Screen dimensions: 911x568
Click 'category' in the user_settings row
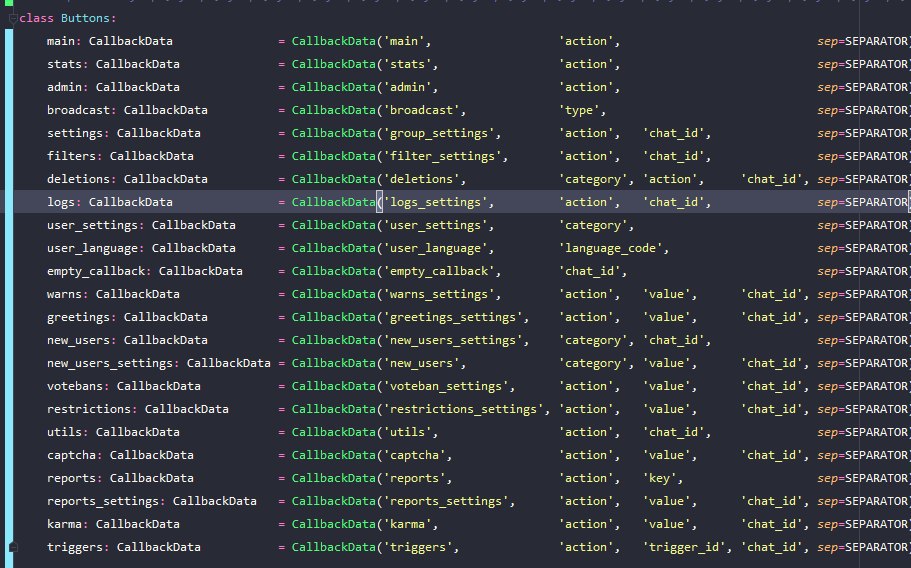click(x=593, y=225)
